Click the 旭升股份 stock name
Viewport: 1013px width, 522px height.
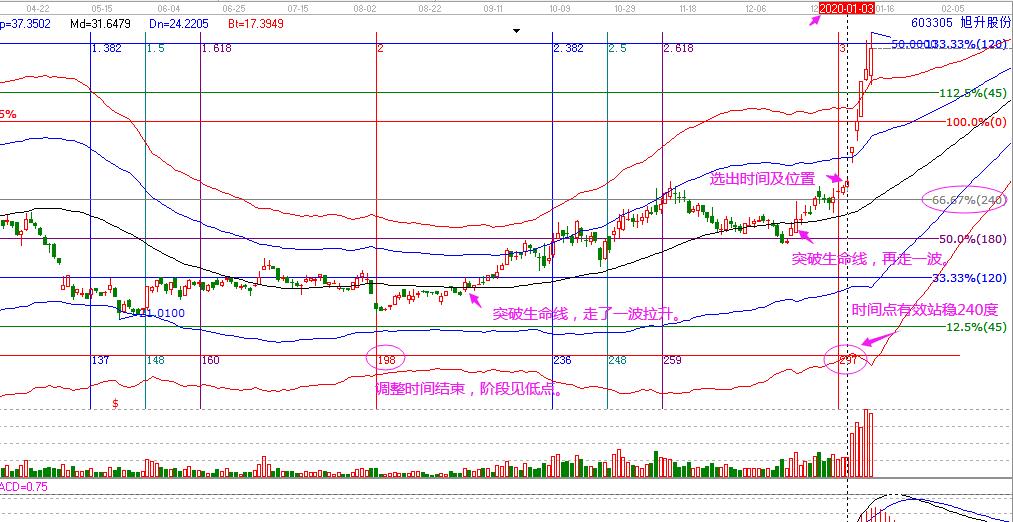[x=986, y=22]
